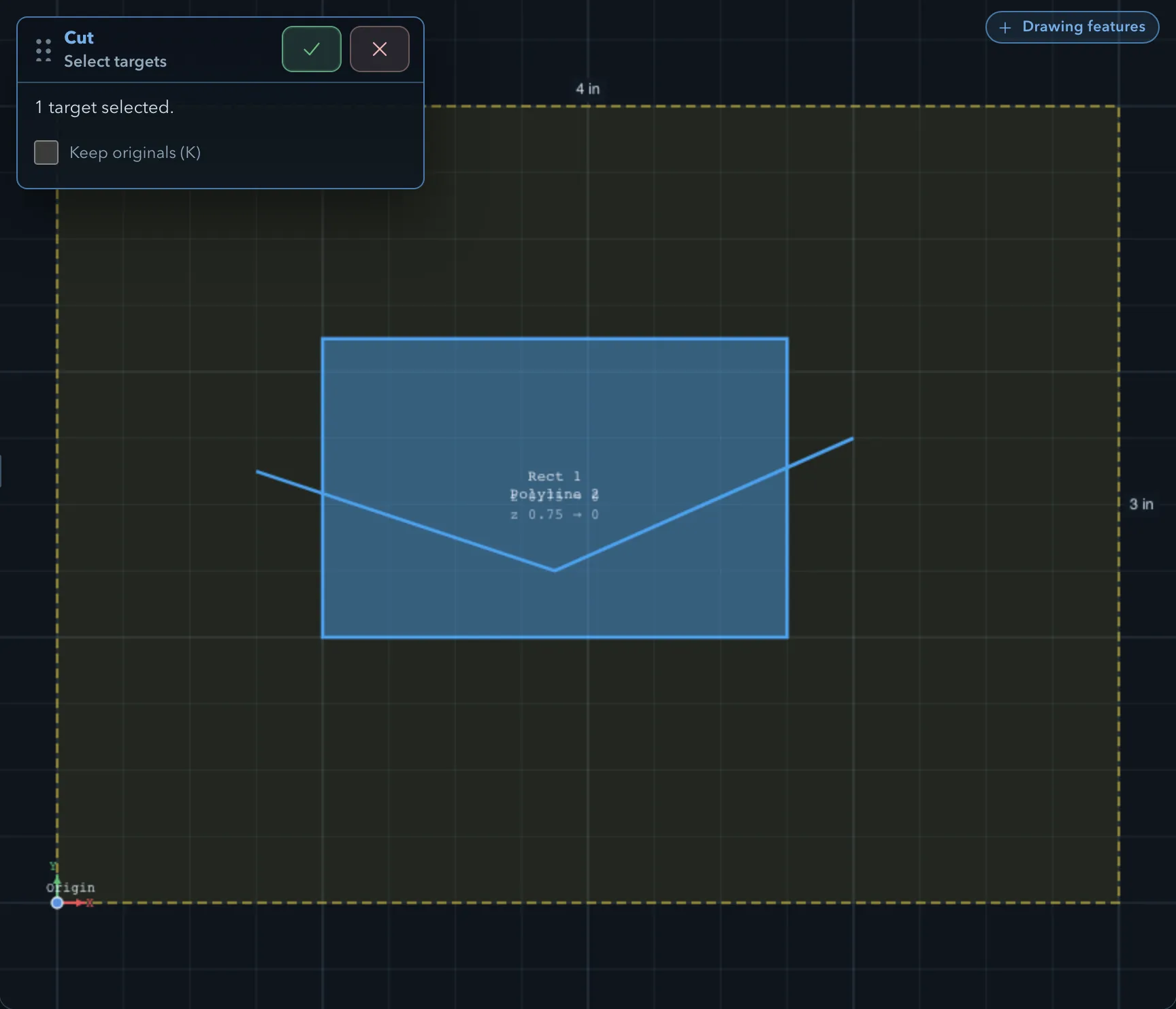Click the 4 in width dimension label
The width and height of the screenshot is (1176, 1009).
pos(587,89)
